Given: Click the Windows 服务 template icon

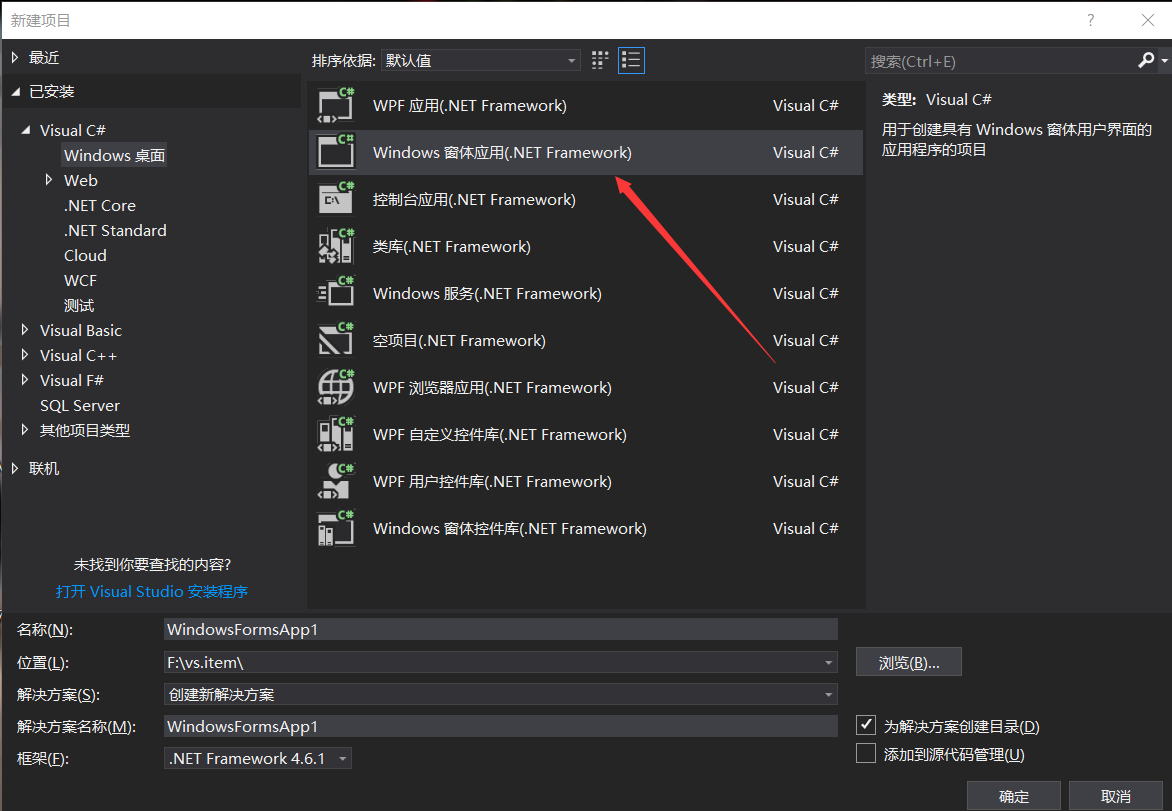Looking at the screenshot, I should (336, 294).
